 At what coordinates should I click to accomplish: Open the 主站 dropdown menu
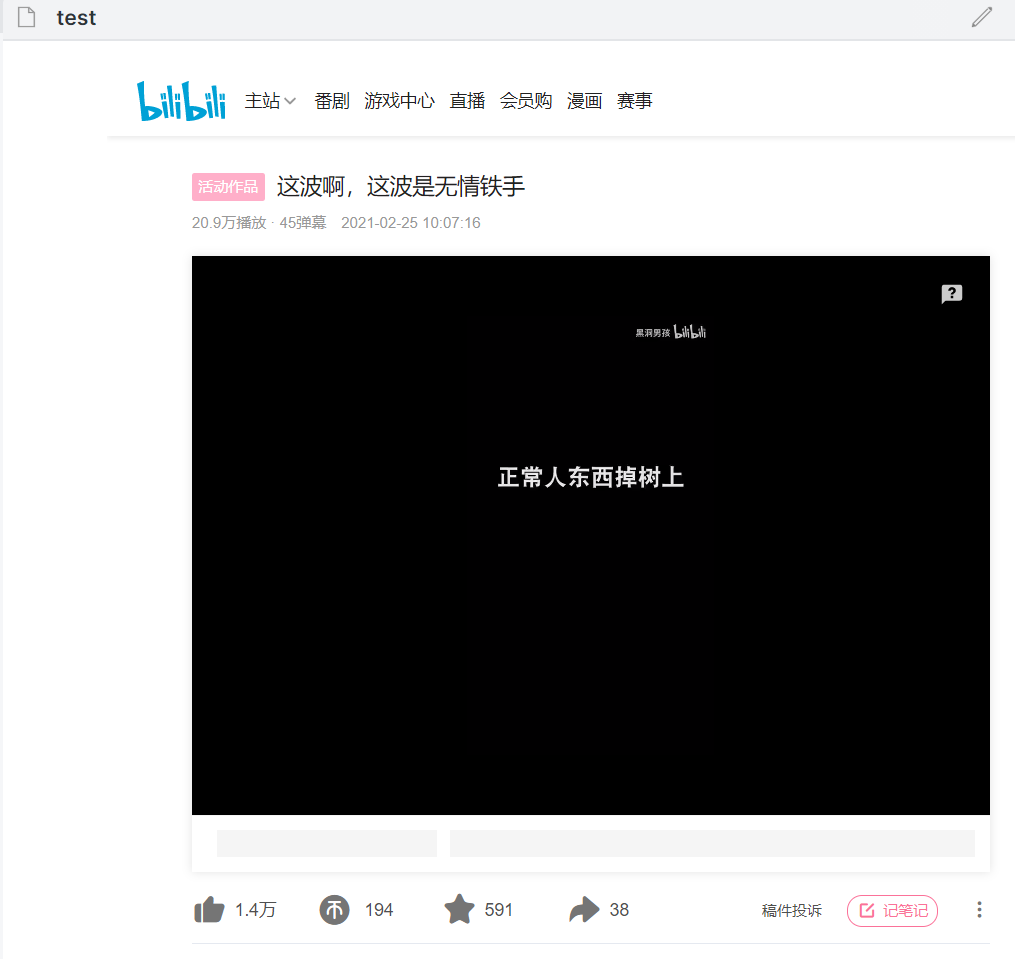point(263,100)
